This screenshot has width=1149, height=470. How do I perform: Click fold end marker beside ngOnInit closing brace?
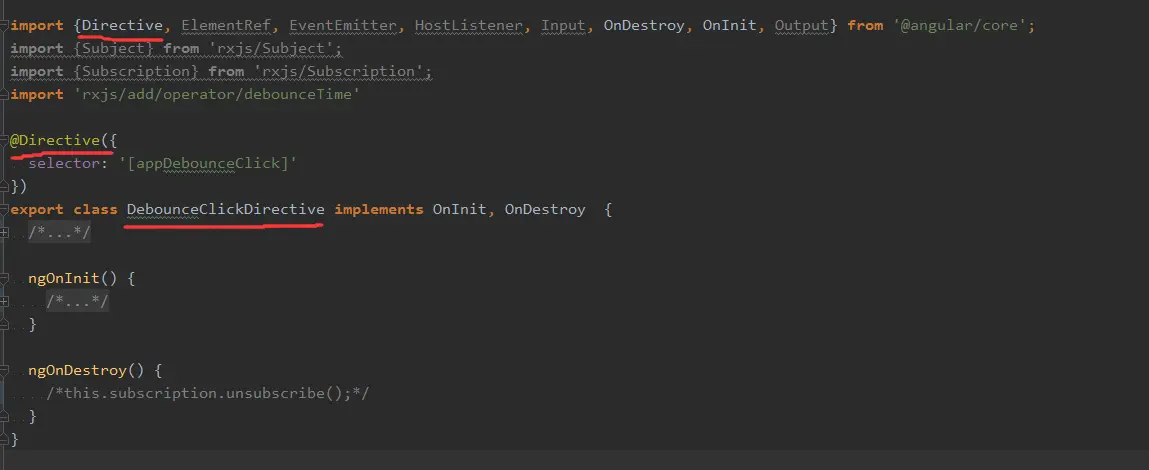click(4, 324)
